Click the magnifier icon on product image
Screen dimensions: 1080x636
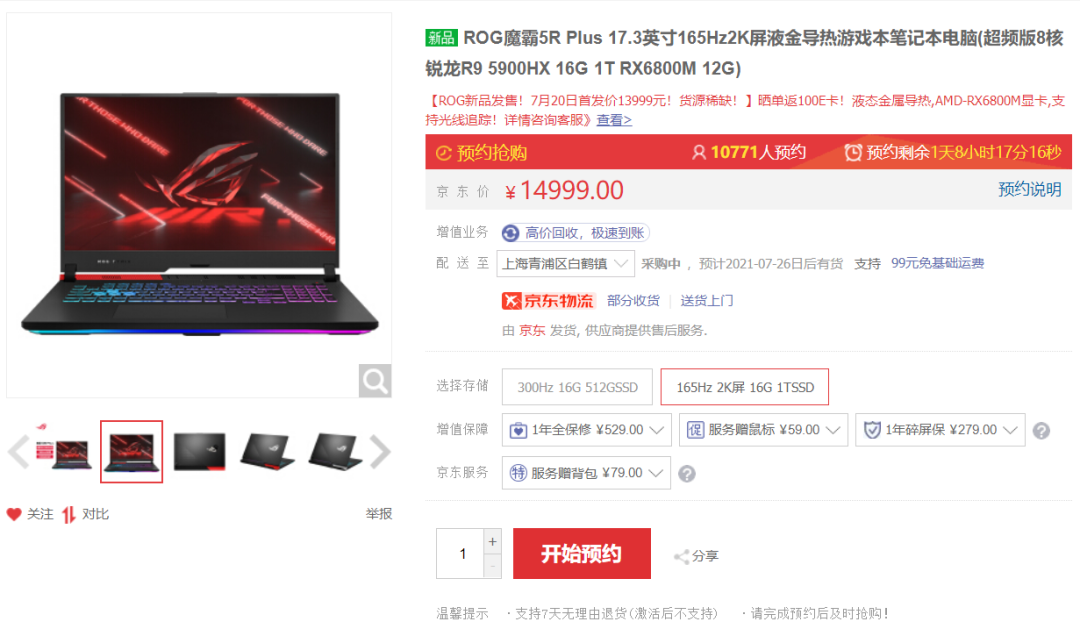[375, 380]
